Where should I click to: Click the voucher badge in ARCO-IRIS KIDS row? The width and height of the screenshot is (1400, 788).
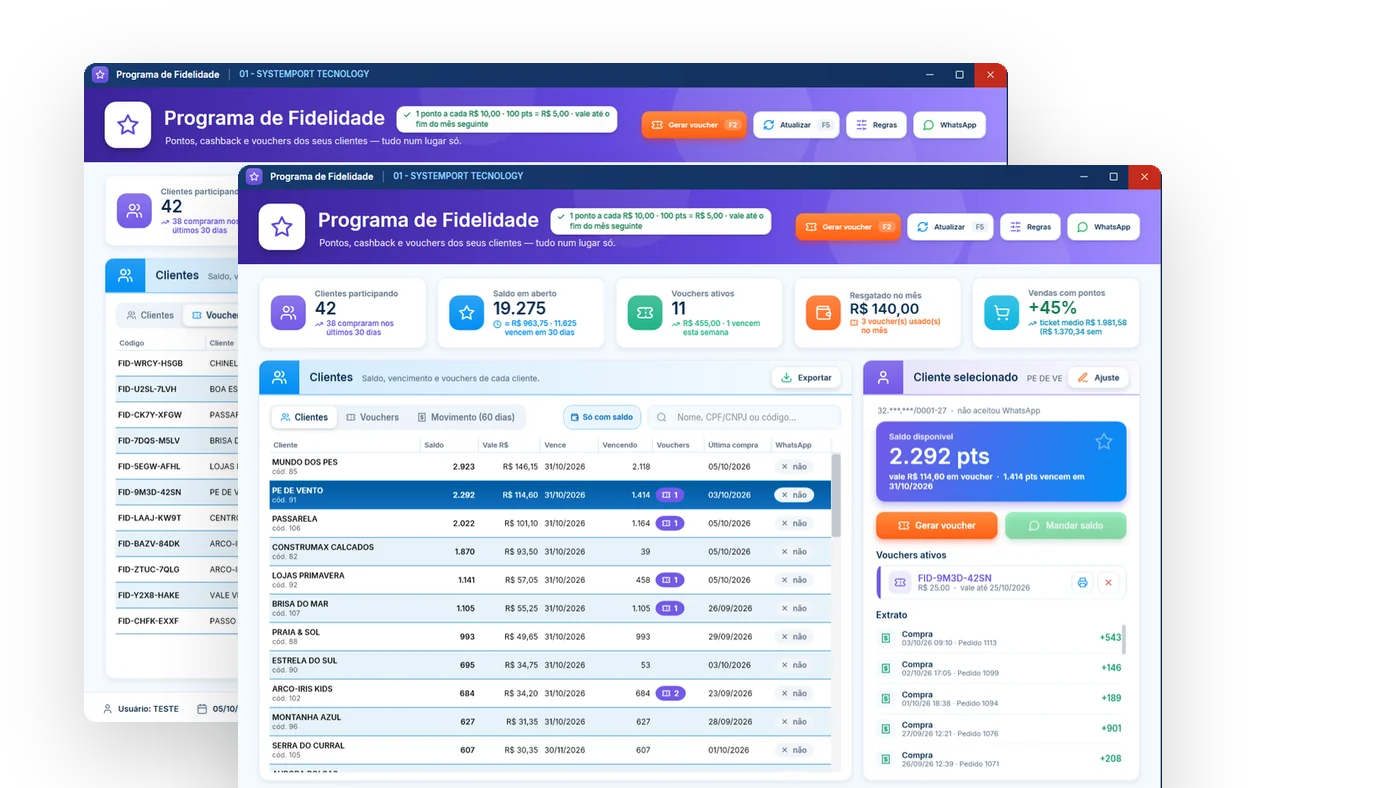pos(670,693)
